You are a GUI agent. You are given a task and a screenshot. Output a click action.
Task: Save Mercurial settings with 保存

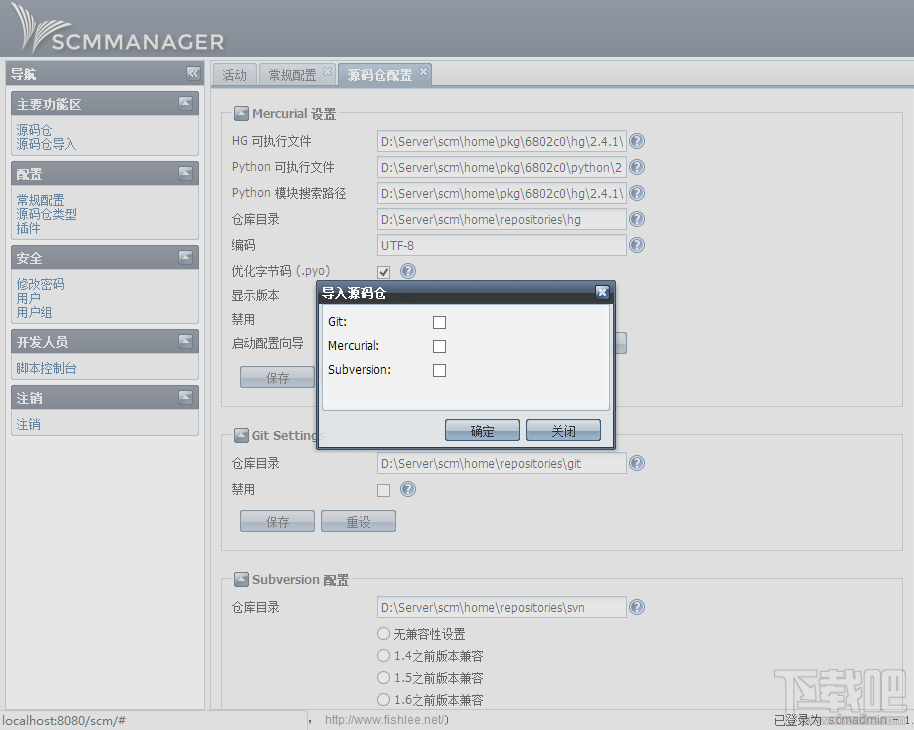[x=277, y=377]
